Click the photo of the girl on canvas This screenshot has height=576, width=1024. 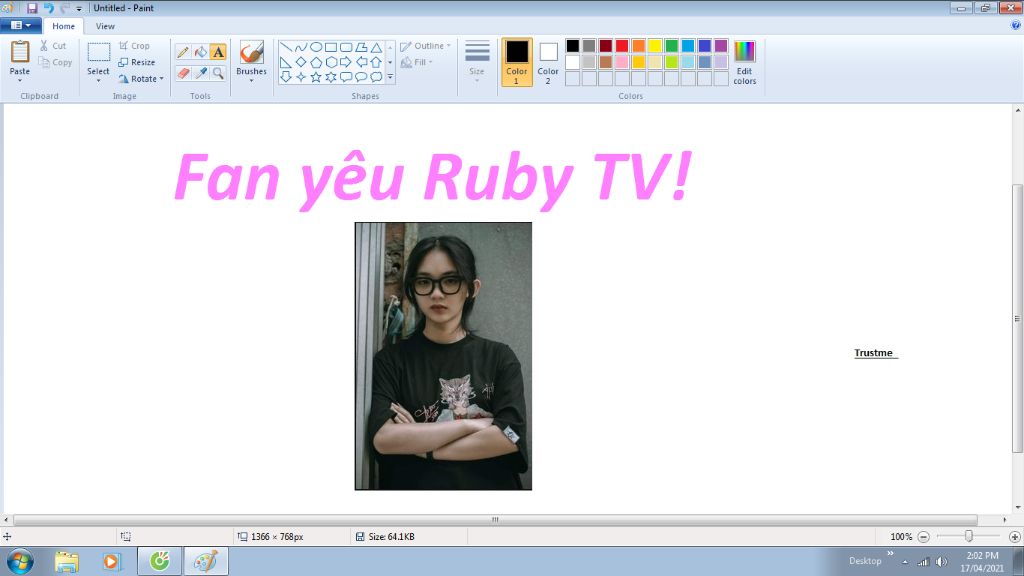pos(443,356)
